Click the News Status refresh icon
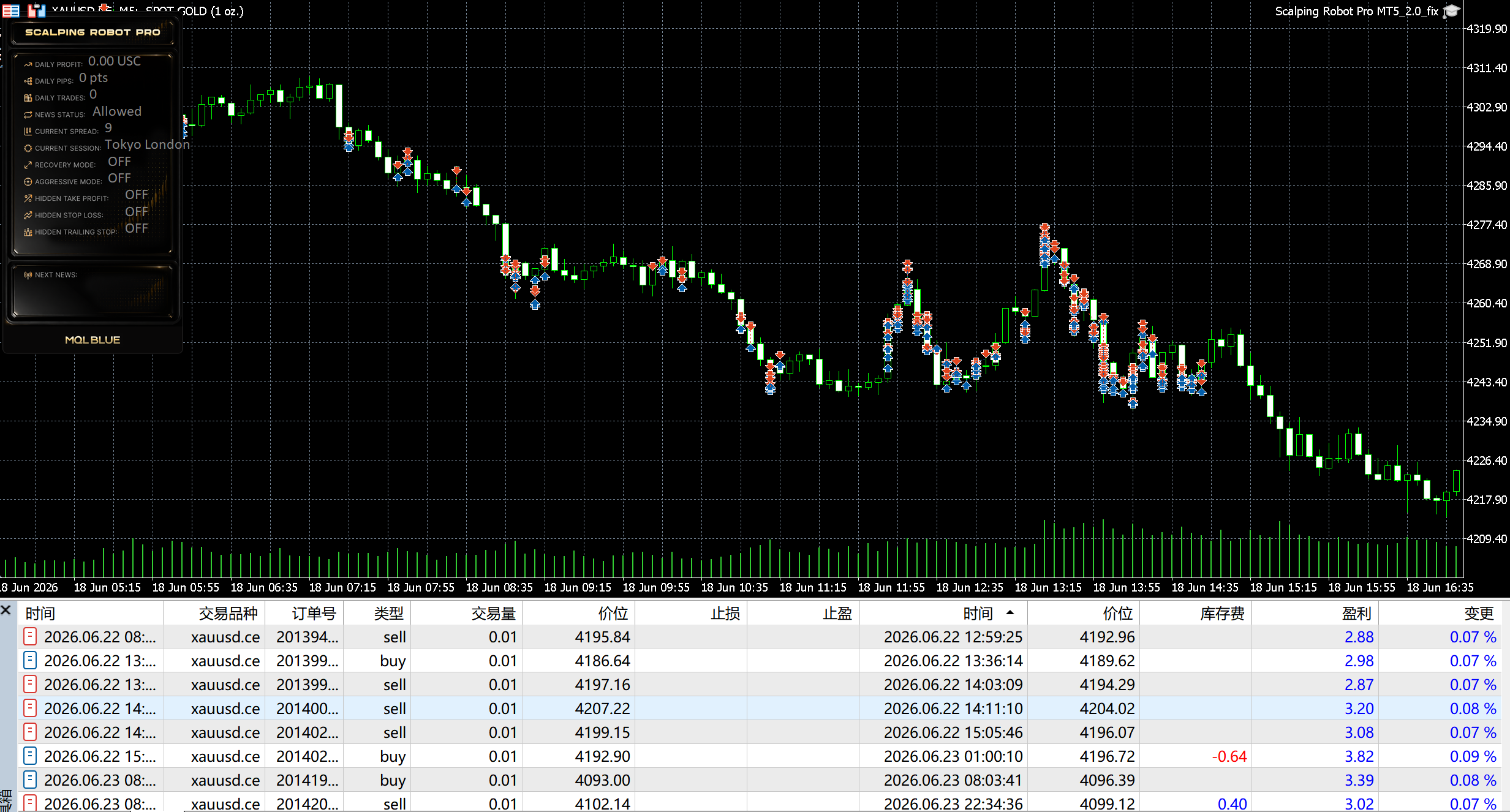 click(x=28, y=115)
